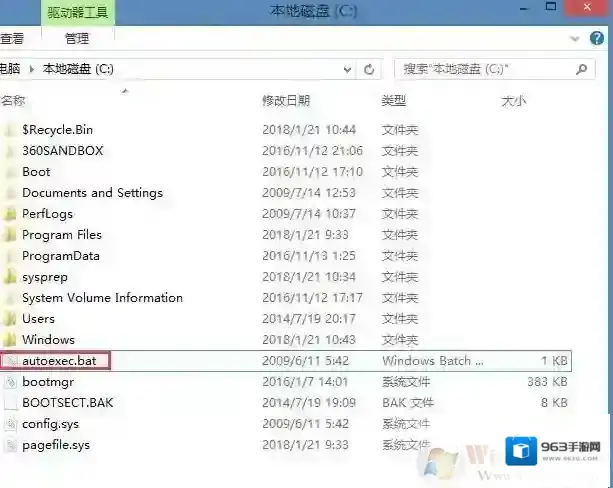Click the breadcrumb arrow before 本地磁盘 (C:)
Image resolution: width=613 pixels, height=488 pixels.
pos(32,69)
